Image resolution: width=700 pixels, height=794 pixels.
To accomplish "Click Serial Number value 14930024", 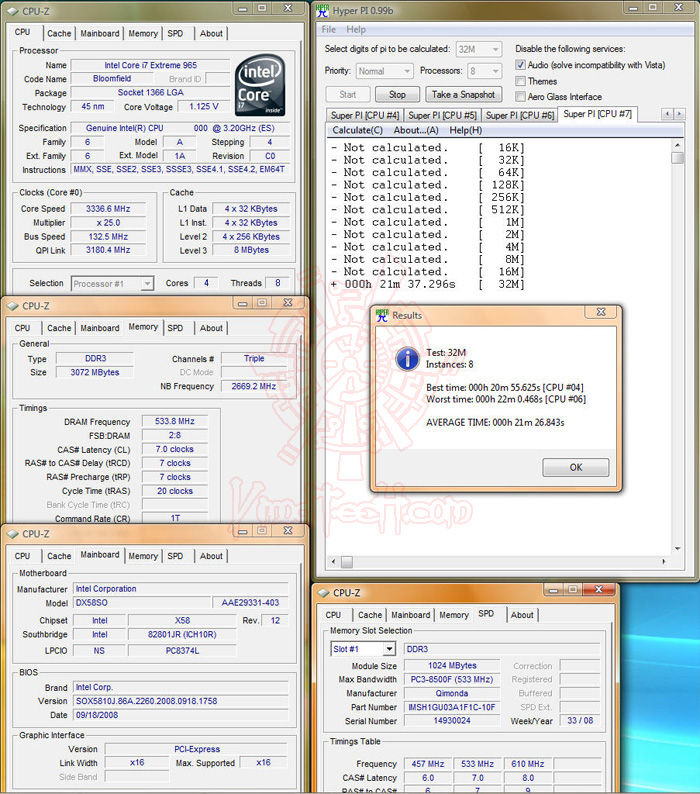I will (x=452, y=721).
